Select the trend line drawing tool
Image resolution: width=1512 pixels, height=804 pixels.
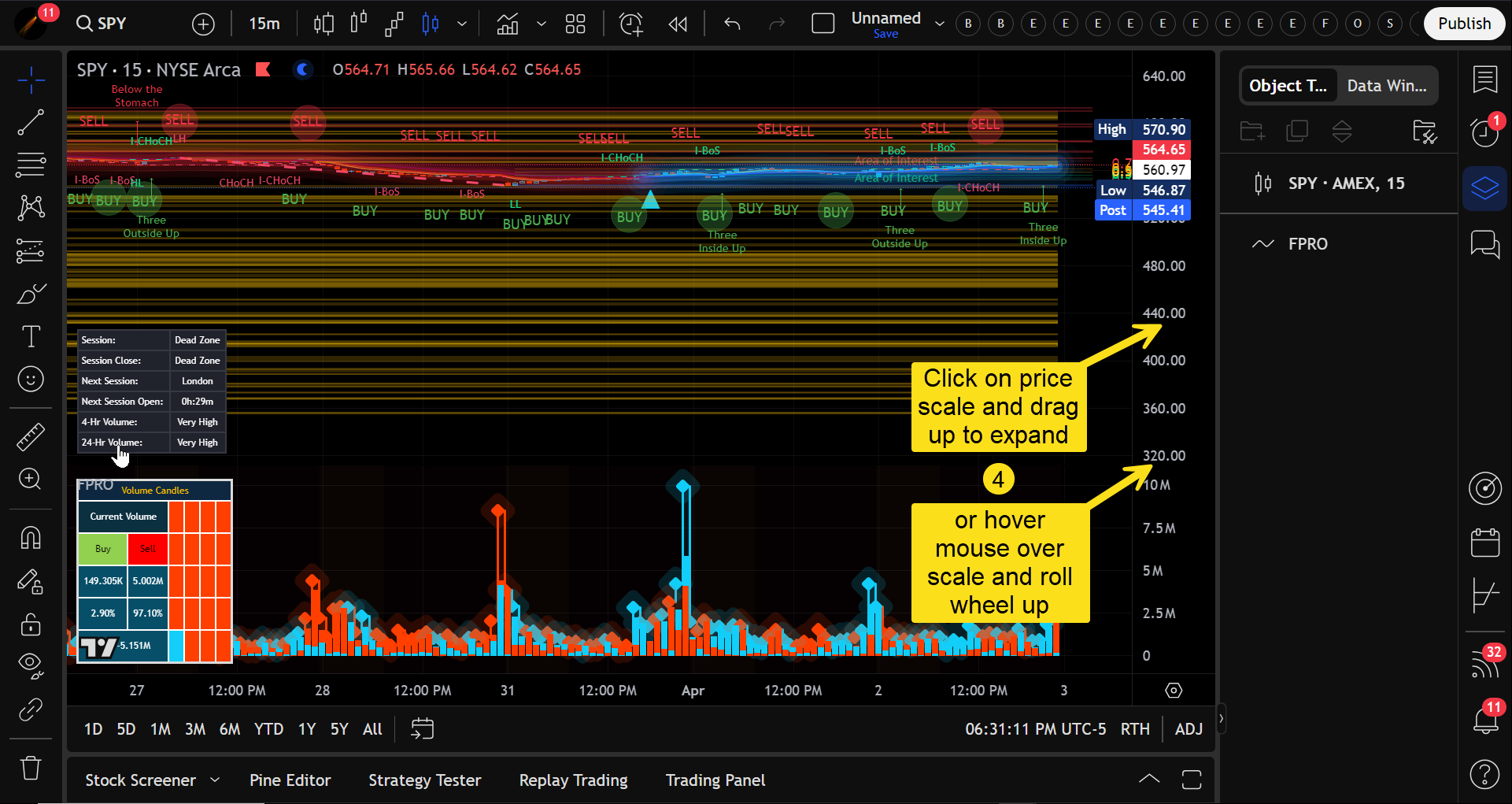[31, 123]
